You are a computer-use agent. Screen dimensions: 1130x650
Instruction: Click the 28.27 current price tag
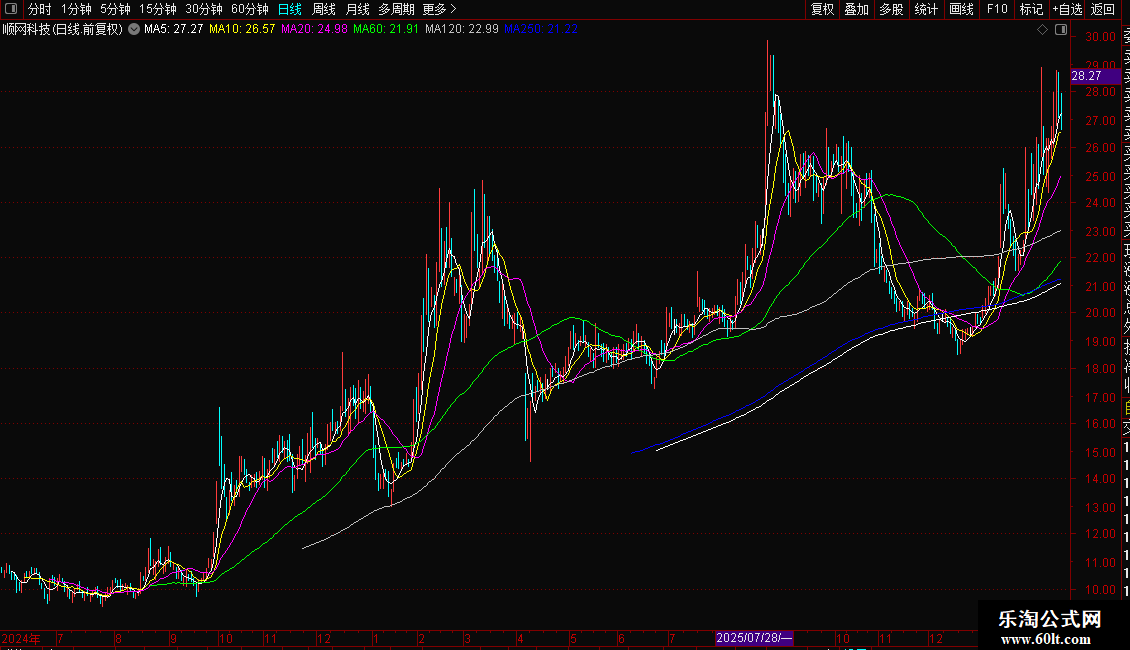1086,76
